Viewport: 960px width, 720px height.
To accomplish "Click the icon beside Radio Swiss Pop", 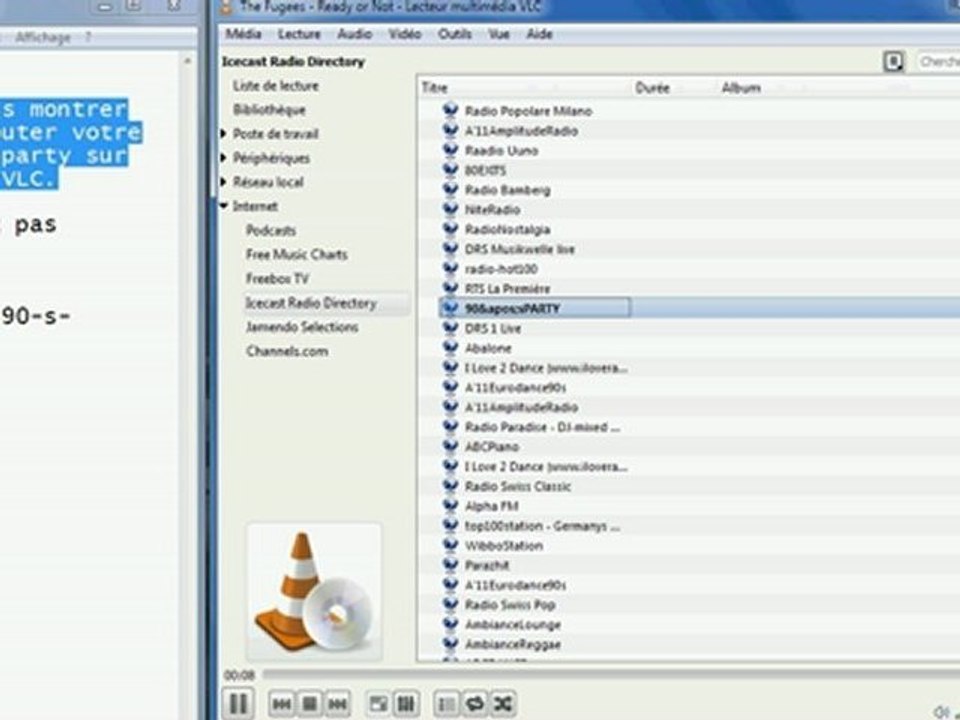I will (x=450, y=604).
